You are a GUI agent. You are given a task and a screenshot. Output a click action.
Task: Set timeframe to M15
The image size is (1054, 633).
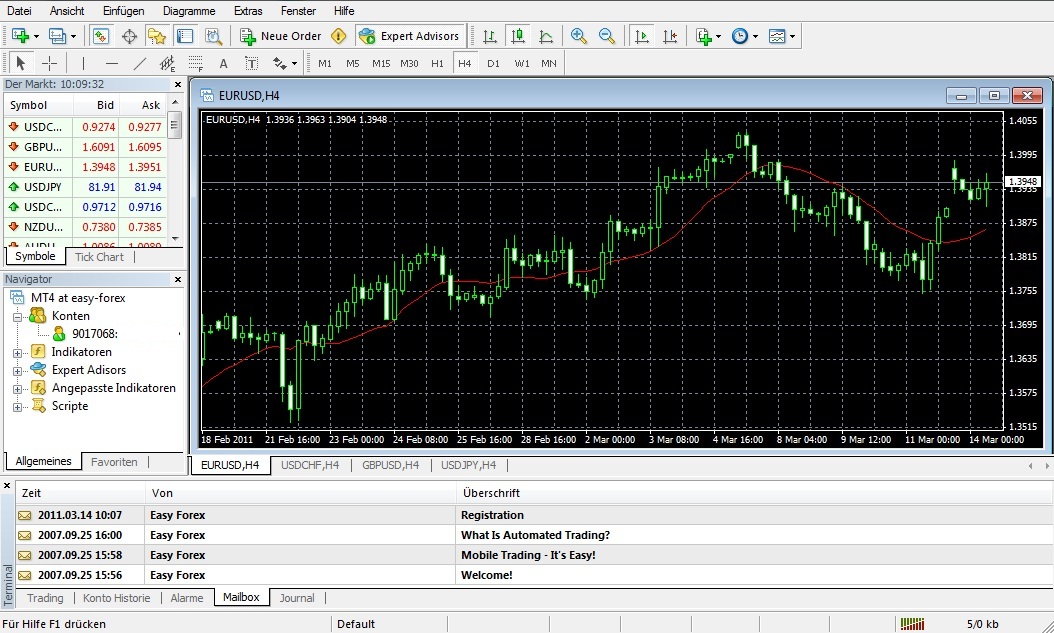tap(381, 63)
